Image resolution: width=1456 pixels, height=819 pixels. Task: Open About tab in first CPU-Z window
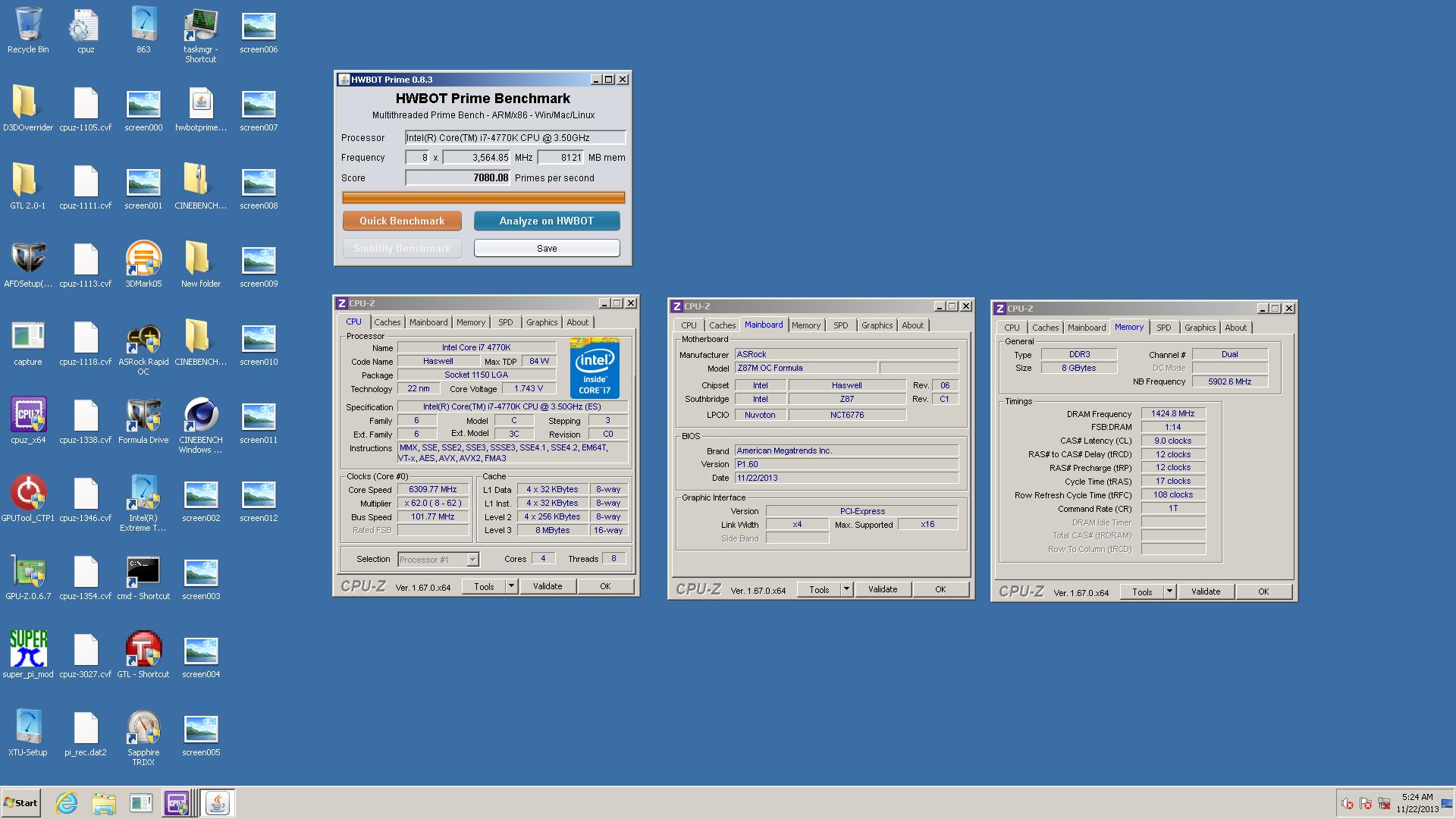pos(578,322)
